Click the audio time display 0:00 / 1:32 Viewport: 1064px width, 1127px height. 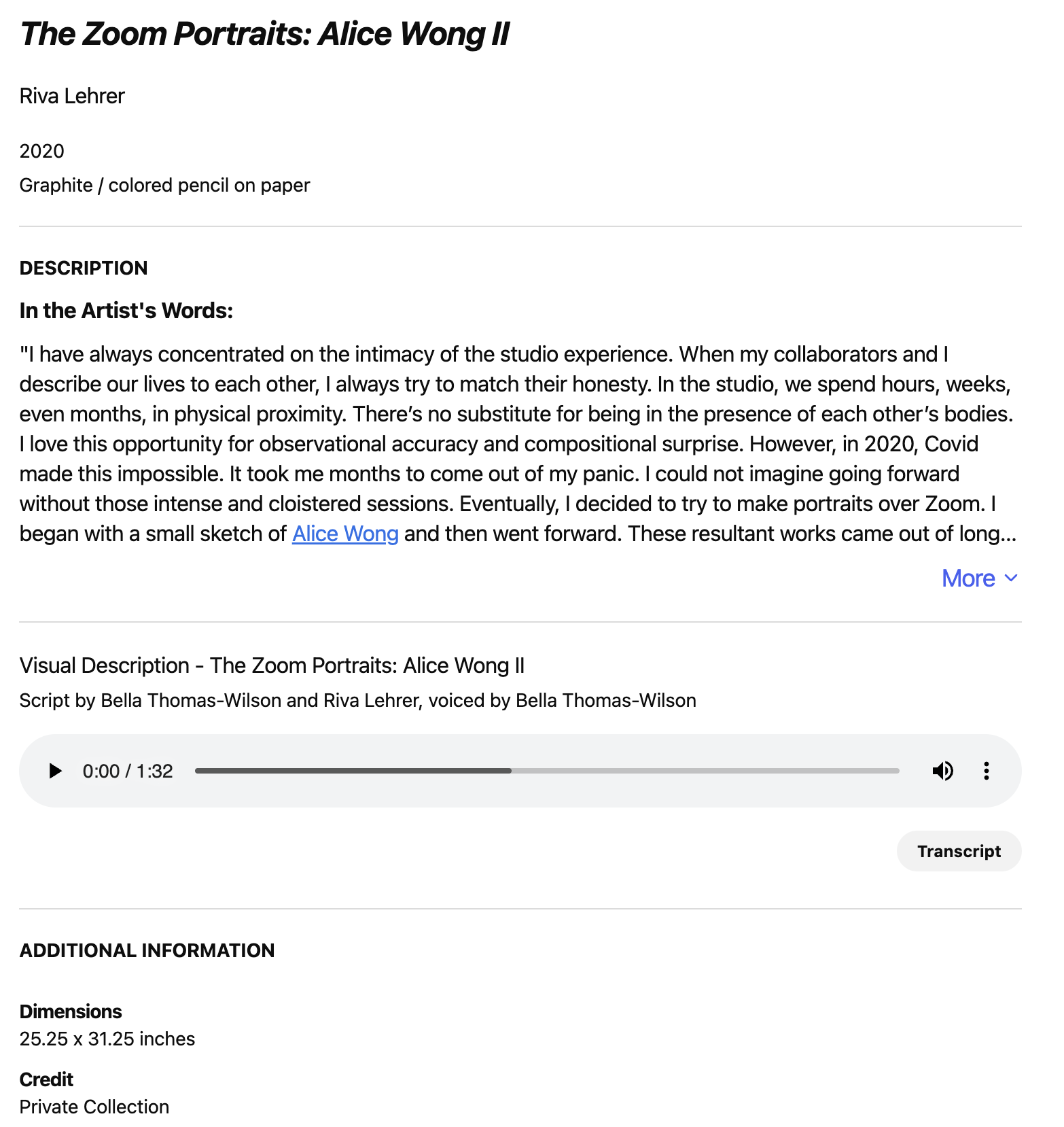(x=128, y=771)
